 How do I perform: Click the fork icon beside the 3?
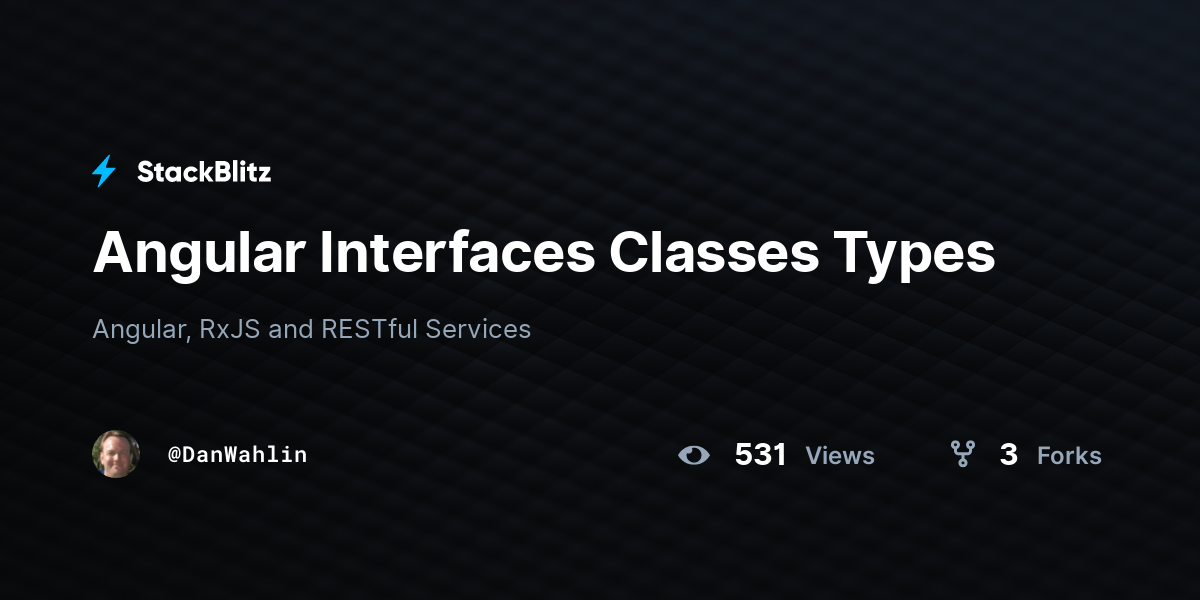[962, 455]
